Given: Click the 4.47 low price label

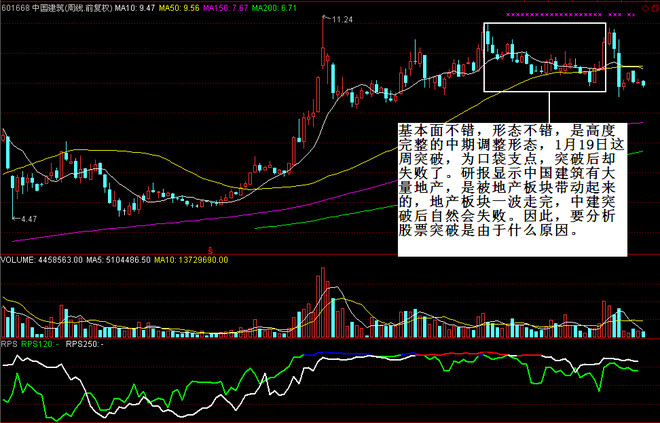Looking at the screenshot, I should coord(29,219).
